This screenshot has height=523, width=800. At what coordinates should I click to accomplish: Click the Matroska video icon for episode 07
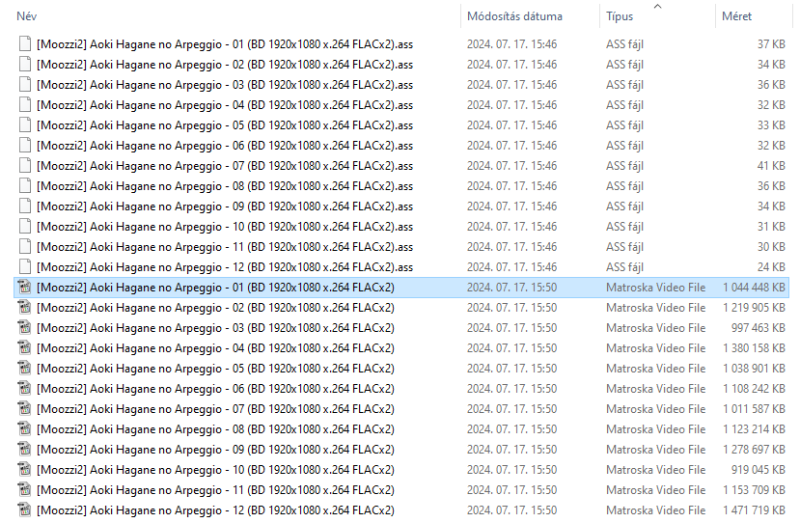coord(24,409)
